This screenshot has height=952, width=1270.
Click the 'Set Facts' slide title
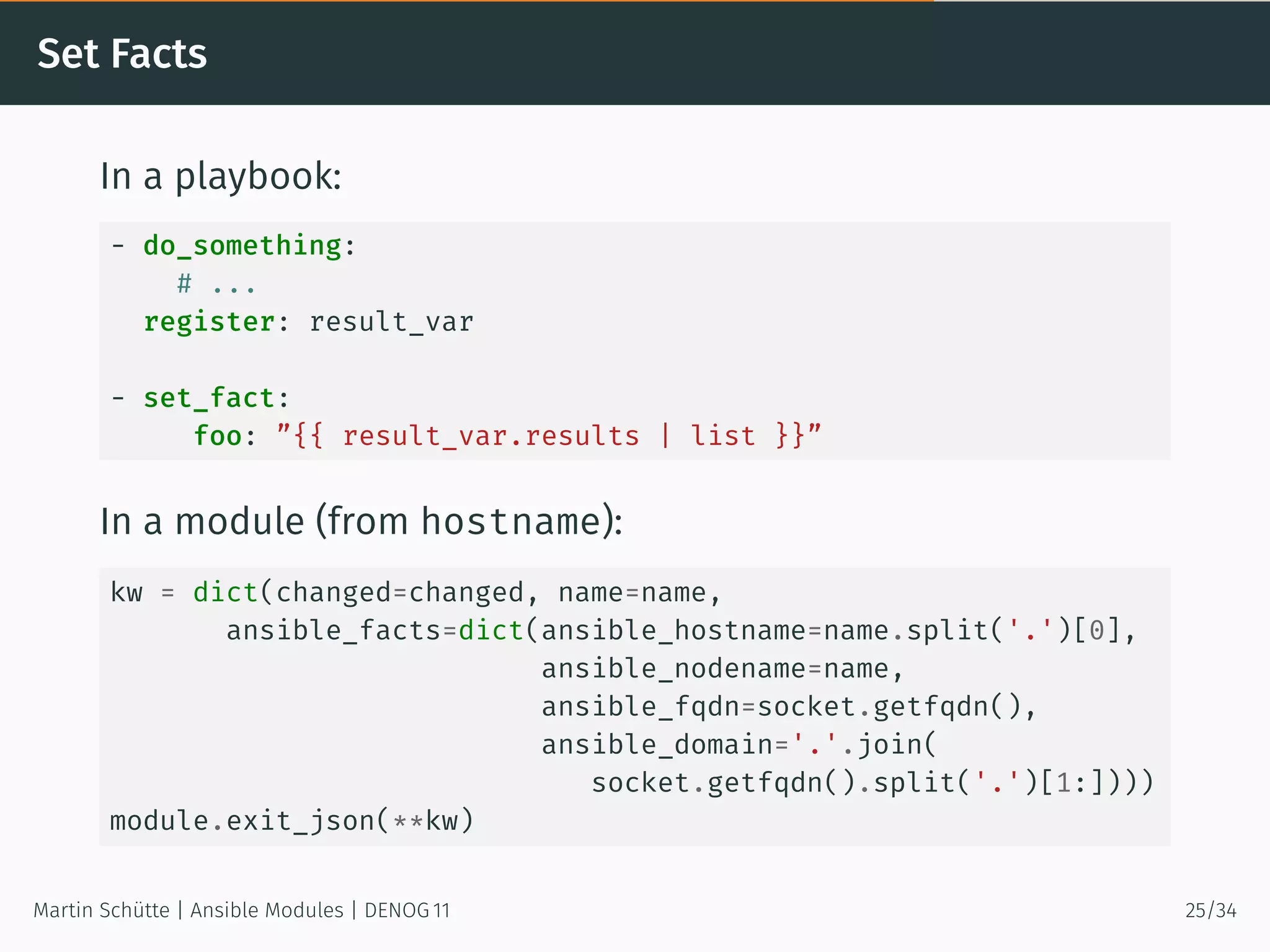pos(122,54)
